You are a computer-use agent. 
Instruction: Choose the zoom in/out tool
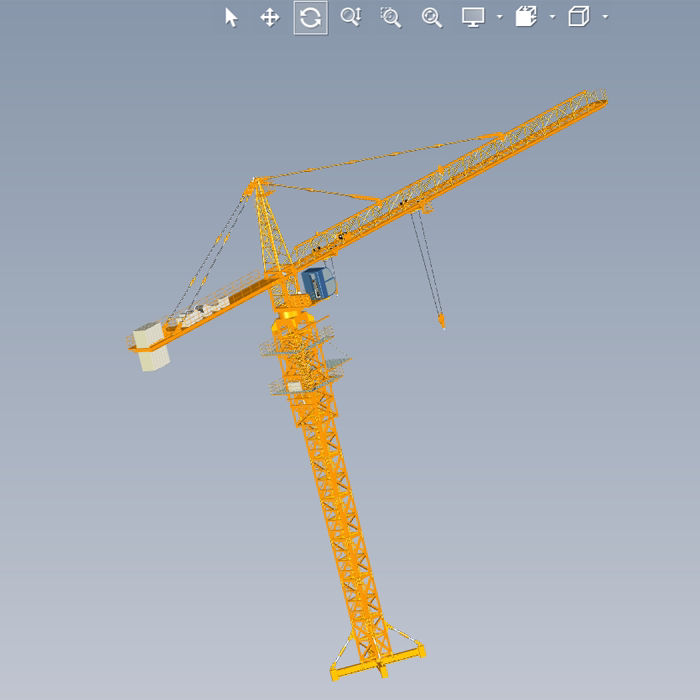point(351,17)
